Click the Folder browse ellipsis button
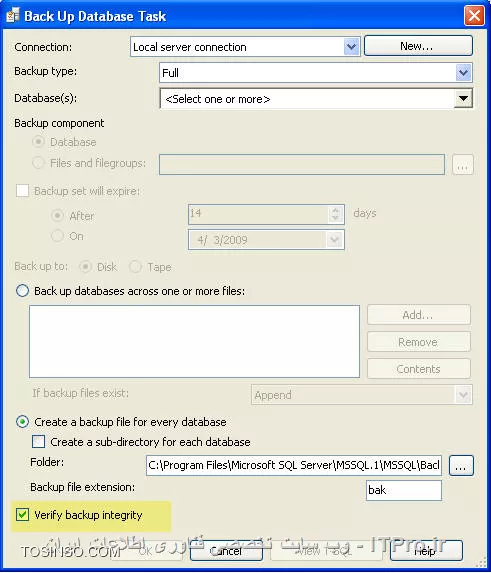Screen dimensions: 491x573 (x=461, y=465)
